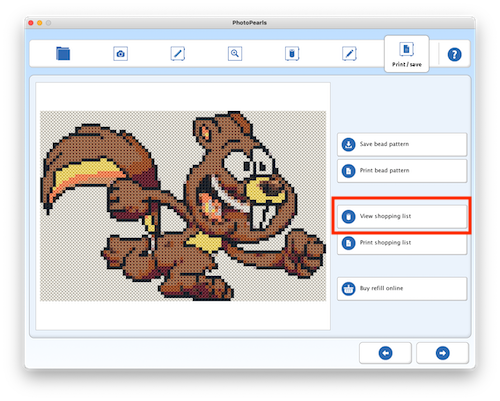Click the PhotoPearls window title bar

tap(250, 23)
